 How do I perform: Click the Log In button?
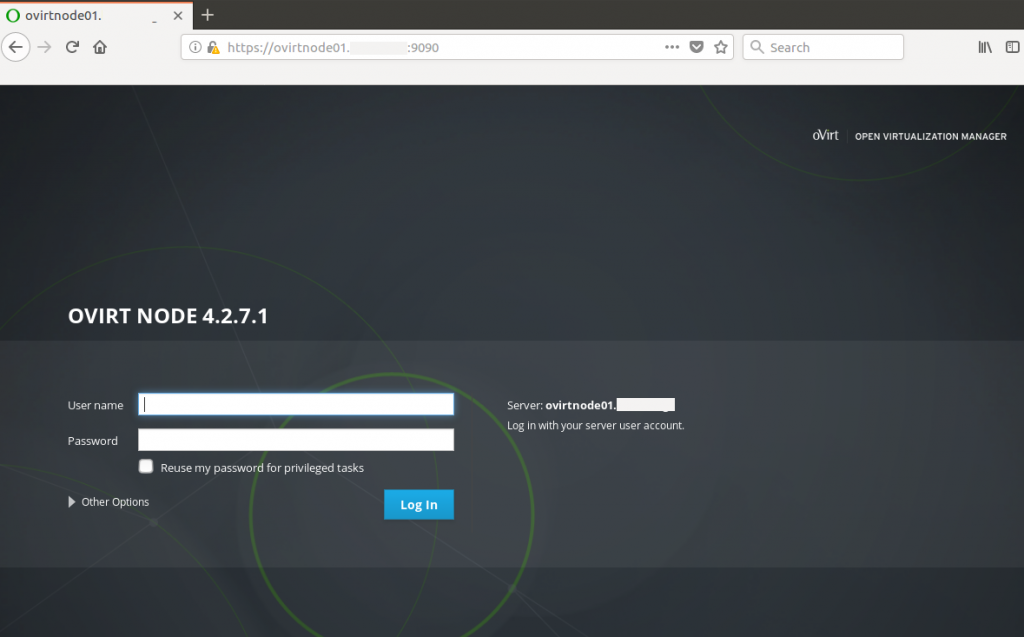419,504
